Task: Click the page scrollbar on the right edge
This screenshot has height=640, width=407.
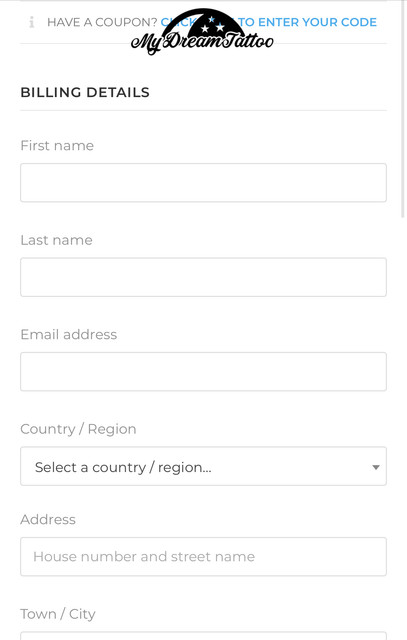Action: pos(403,108)
